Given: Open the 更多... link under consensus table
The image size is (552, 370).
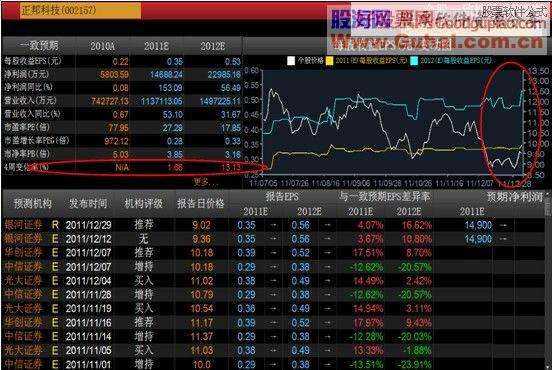Looking at the screenshot, I should 206,182.
